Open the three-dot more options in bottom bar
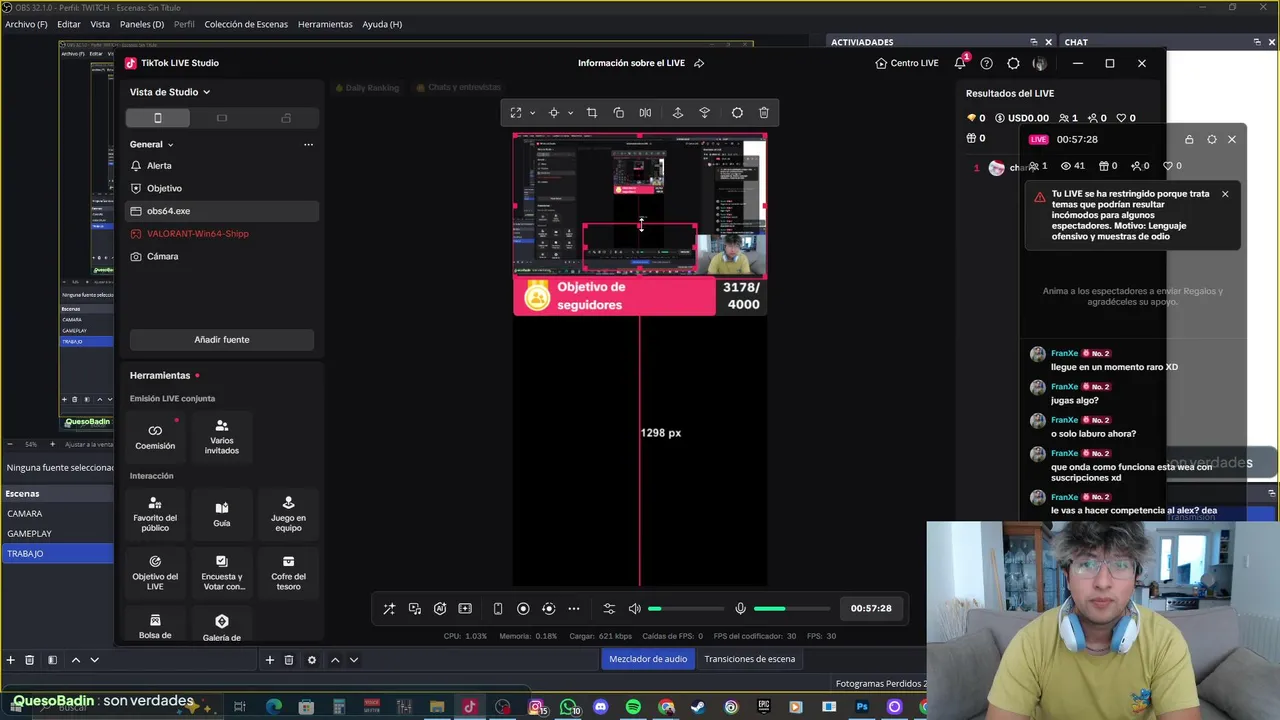Screen dimensions: 1280x720 pos(574,608)
